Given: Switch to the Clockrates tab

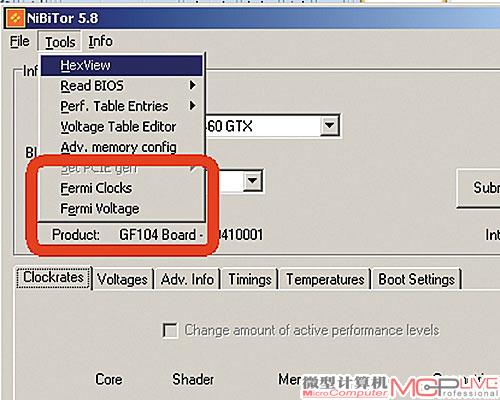Looking at the screenshot, I should pos(53,277).
